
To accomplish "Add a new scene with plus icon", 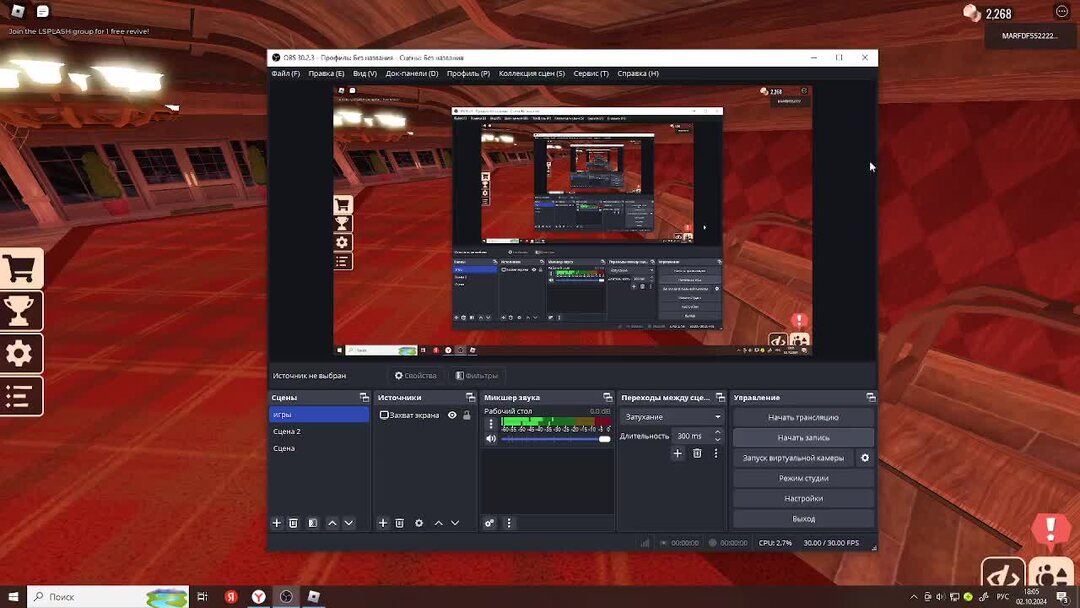I will (x=277, y=523).
